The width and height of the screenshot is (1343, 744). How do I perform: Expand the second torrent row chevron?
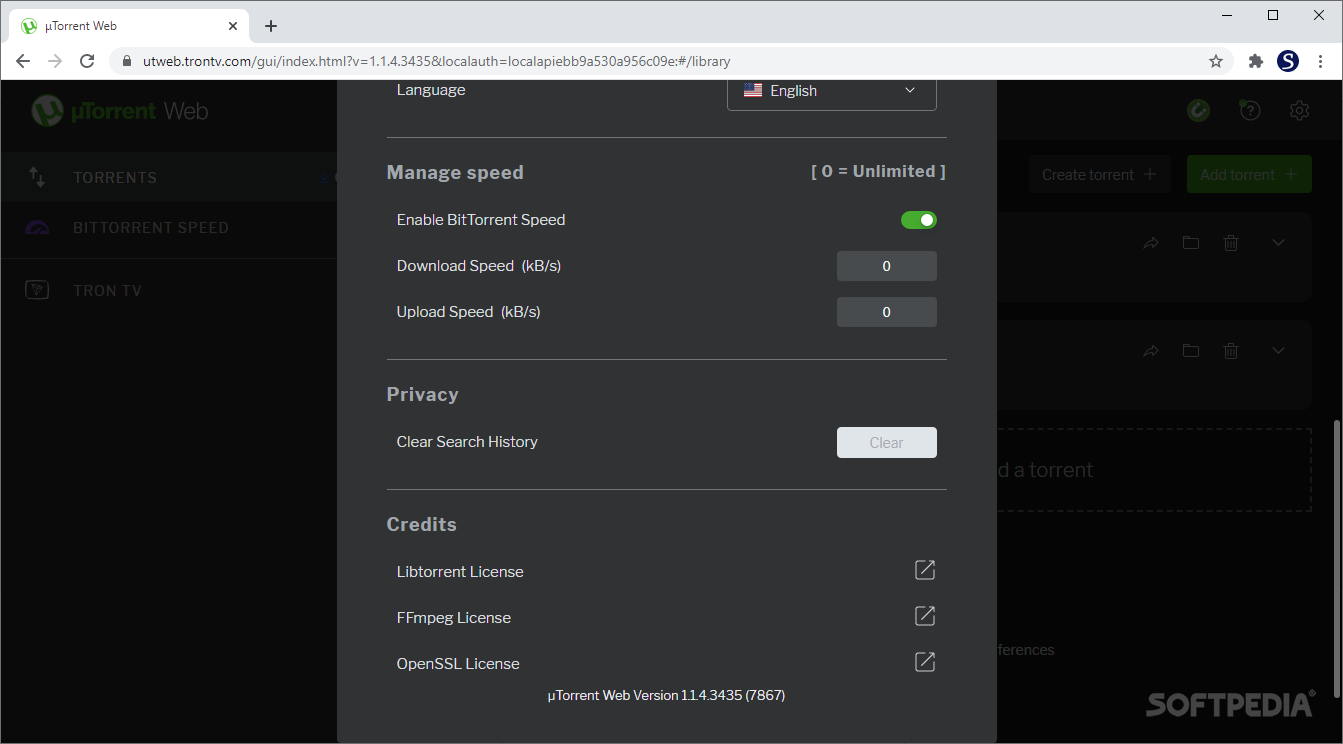[1278, 351]
